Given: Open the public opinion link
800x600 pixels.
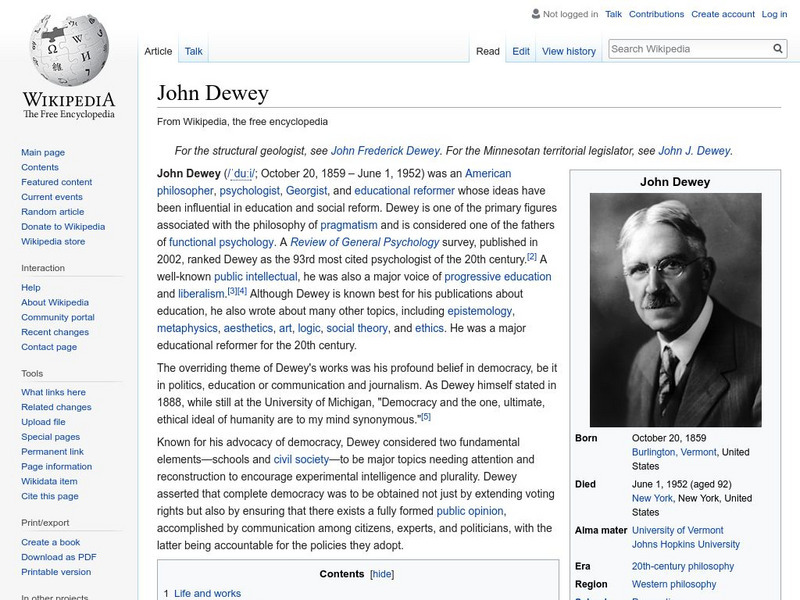Looking at the screenshot, I should [469, 511].
